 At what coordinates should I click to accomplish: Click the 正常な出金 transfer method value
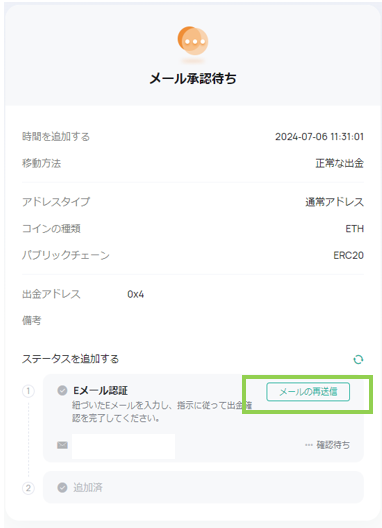(340, 163)
